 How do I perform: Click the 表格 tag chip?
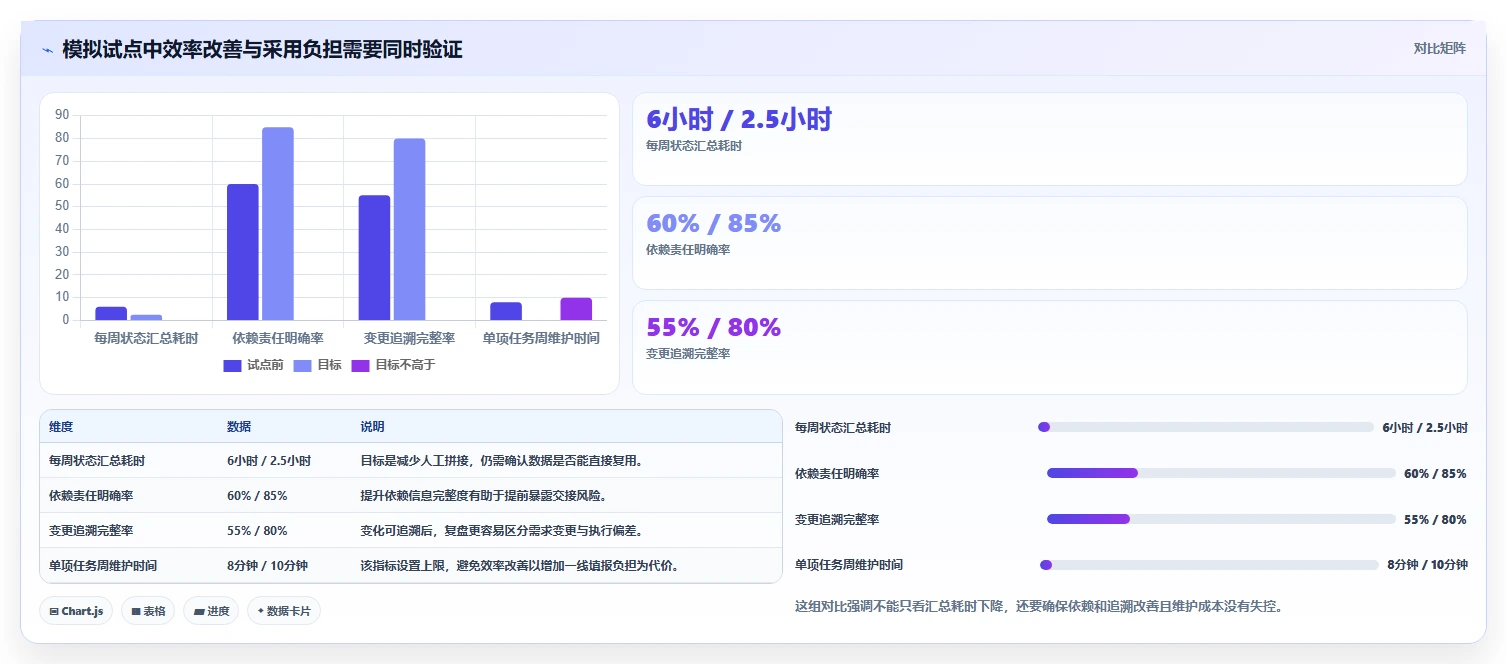[x=148, y=611]
